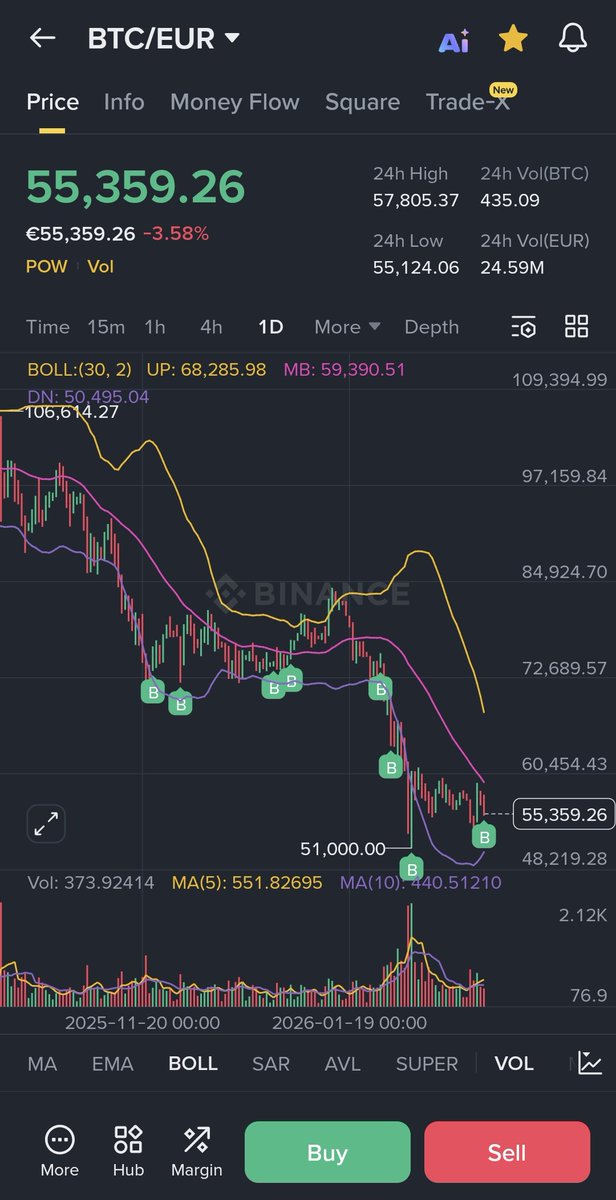
Task: Enable the SAR indicator
Action: [x=271, y=1064]
